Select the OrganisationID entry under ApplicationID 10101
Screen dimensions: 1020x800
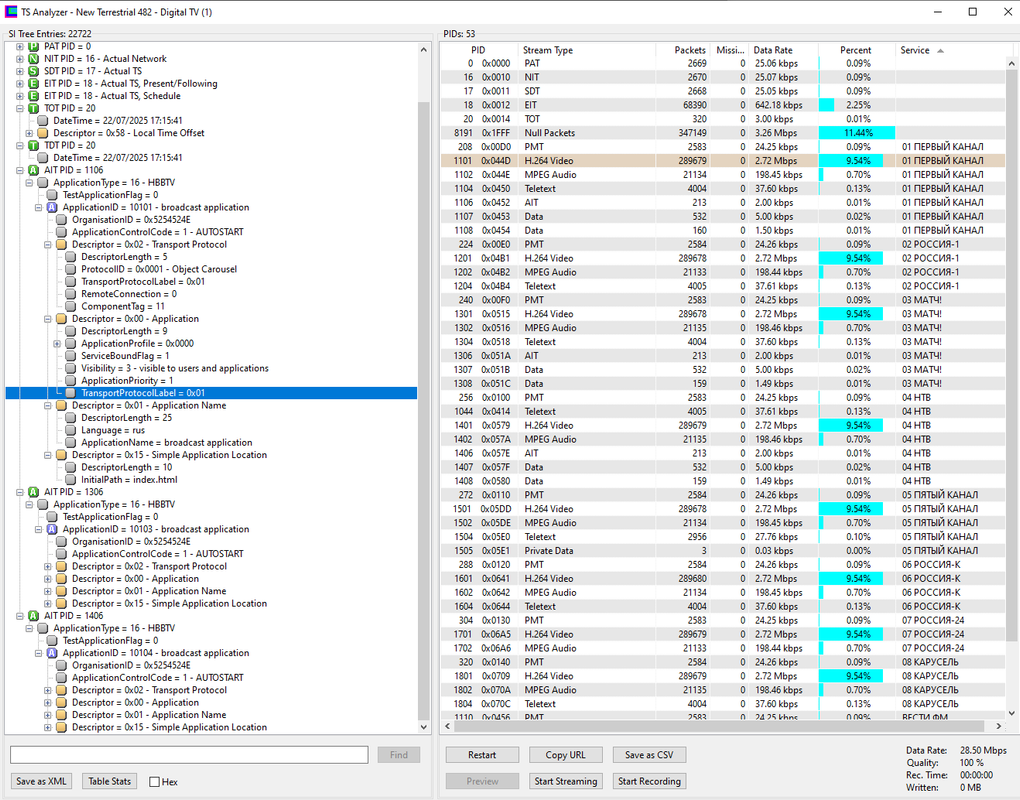click(x=131, y=220)
